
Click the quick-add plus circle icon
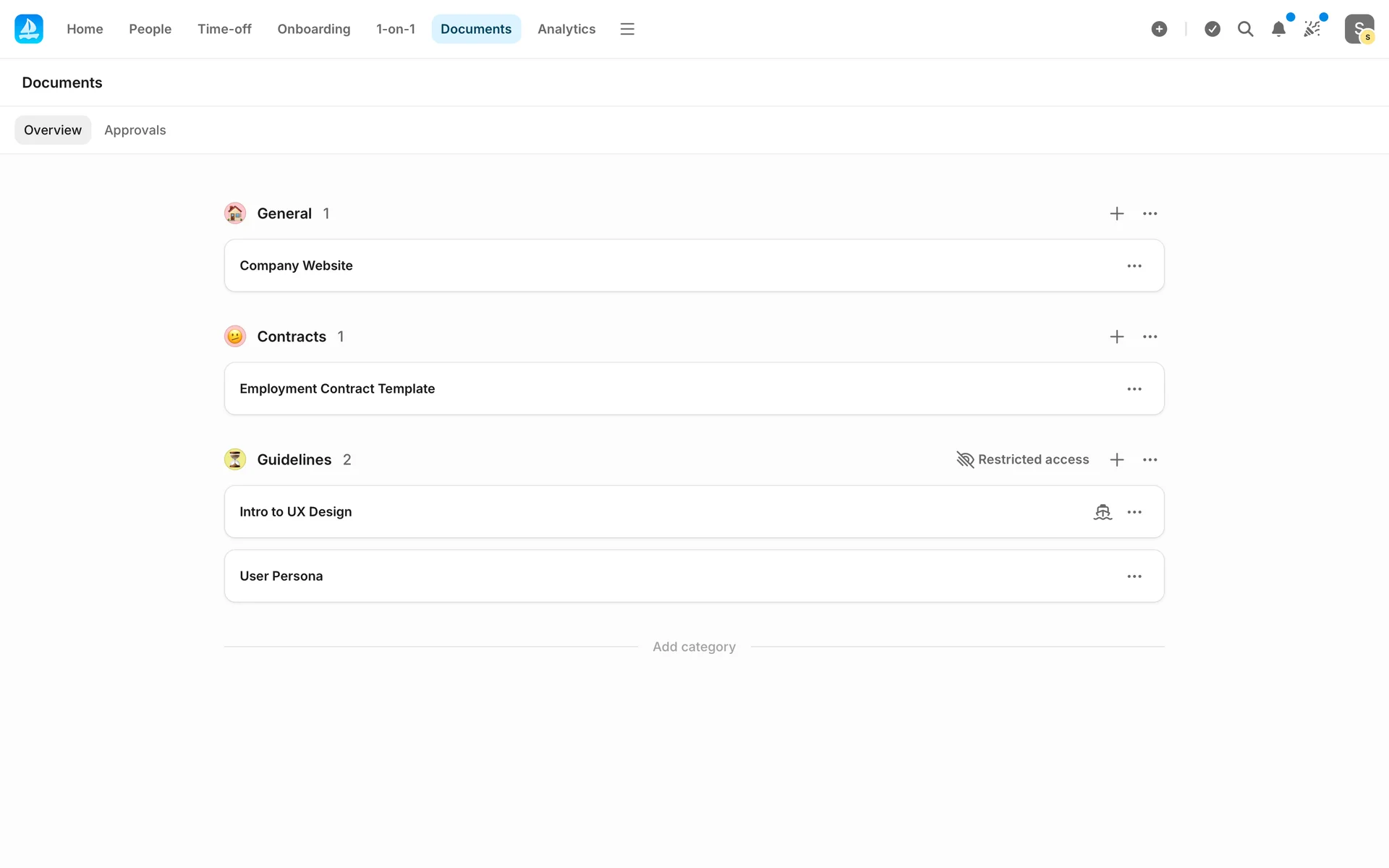click(1159, 29)
